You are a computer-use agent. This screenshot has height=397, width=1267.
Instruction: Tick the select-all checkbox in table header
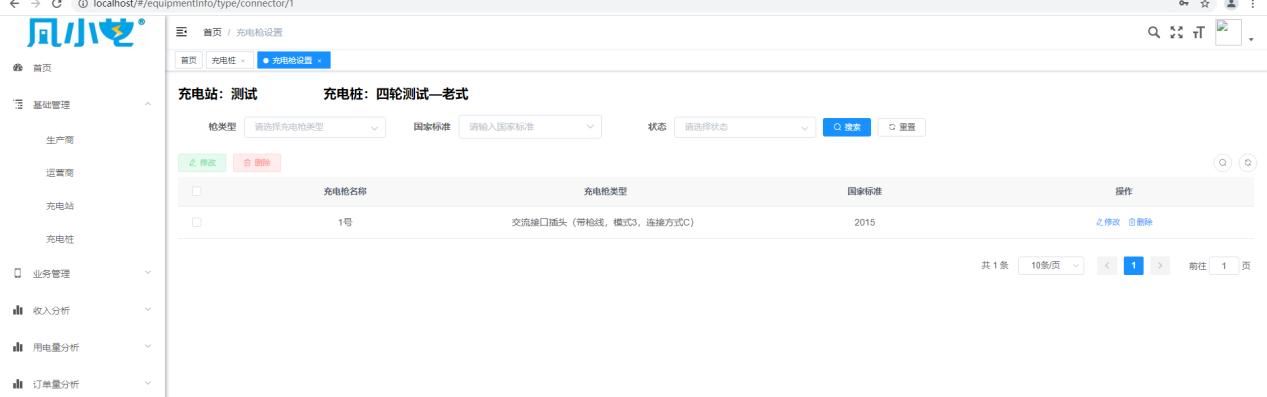pos(197,191)
